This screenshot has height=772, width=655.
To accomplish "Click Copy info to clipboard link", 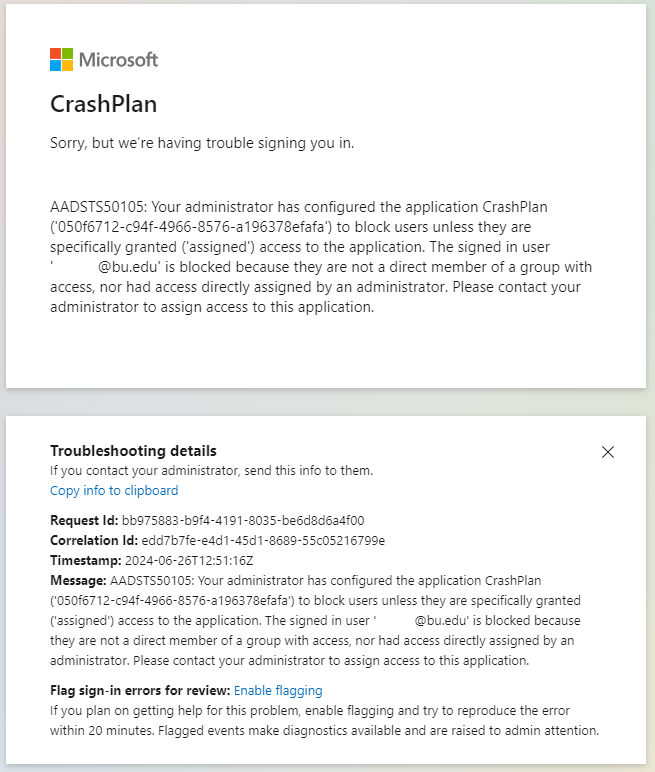I will [114, 490].
